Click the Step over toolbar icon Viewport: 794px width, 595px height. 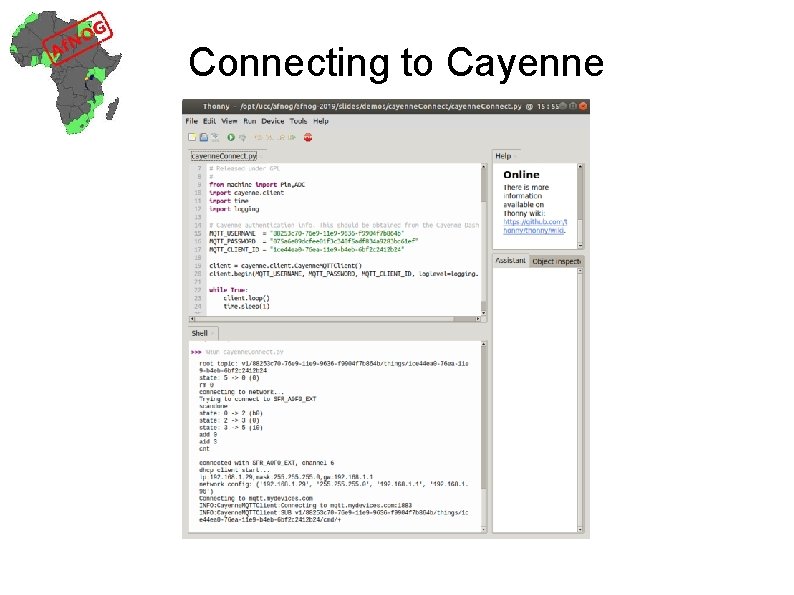258,137
